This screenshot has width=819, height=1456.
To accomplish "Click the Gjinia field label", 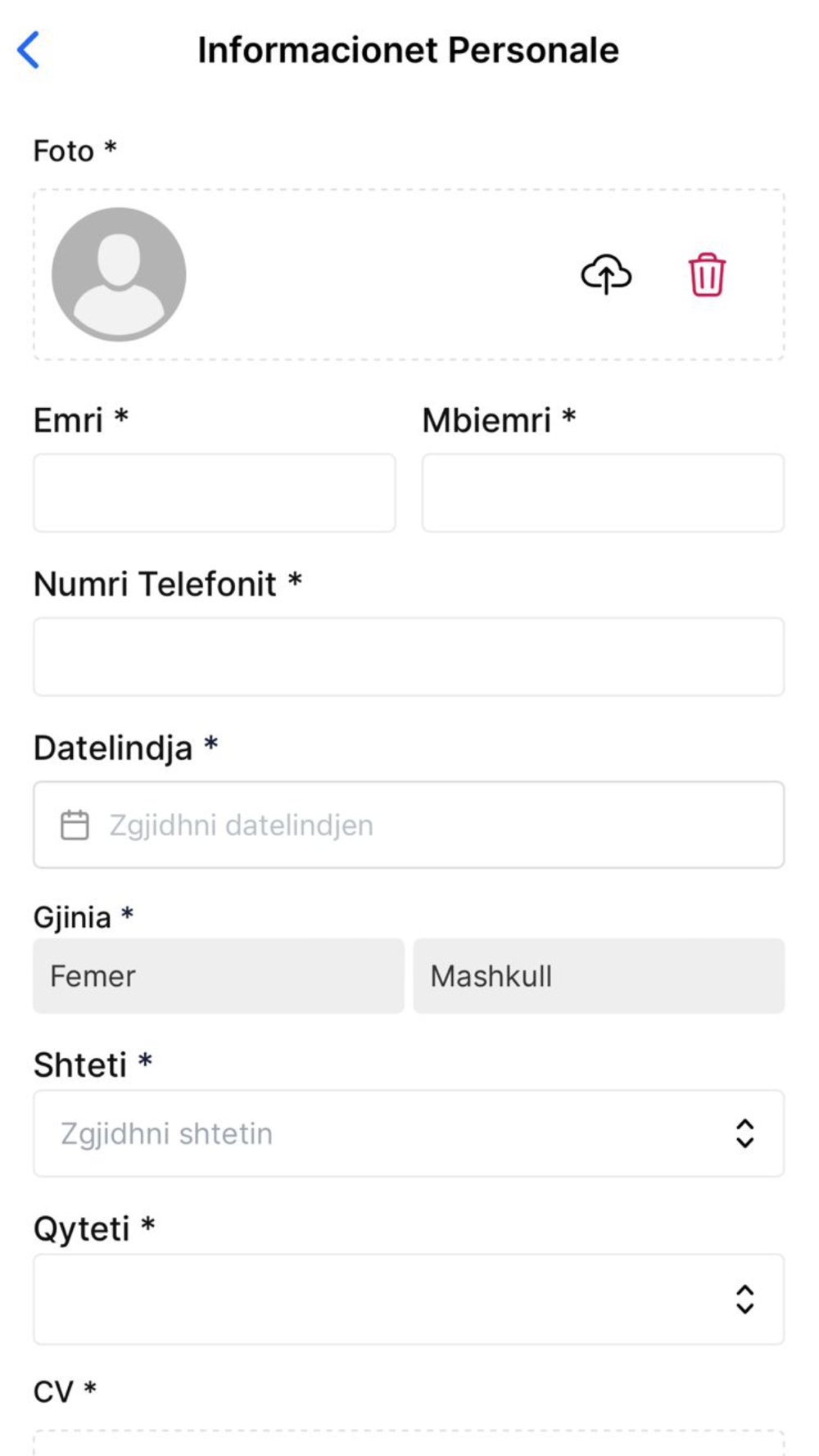I will pyautogui.click(x=72, y=917).
